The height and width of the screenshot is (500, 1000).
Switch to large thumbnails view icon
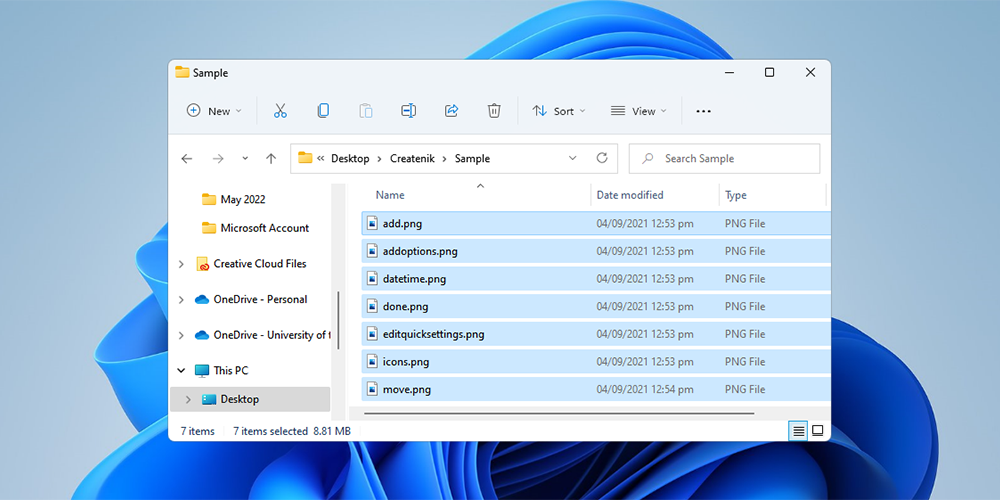point(818,431)
